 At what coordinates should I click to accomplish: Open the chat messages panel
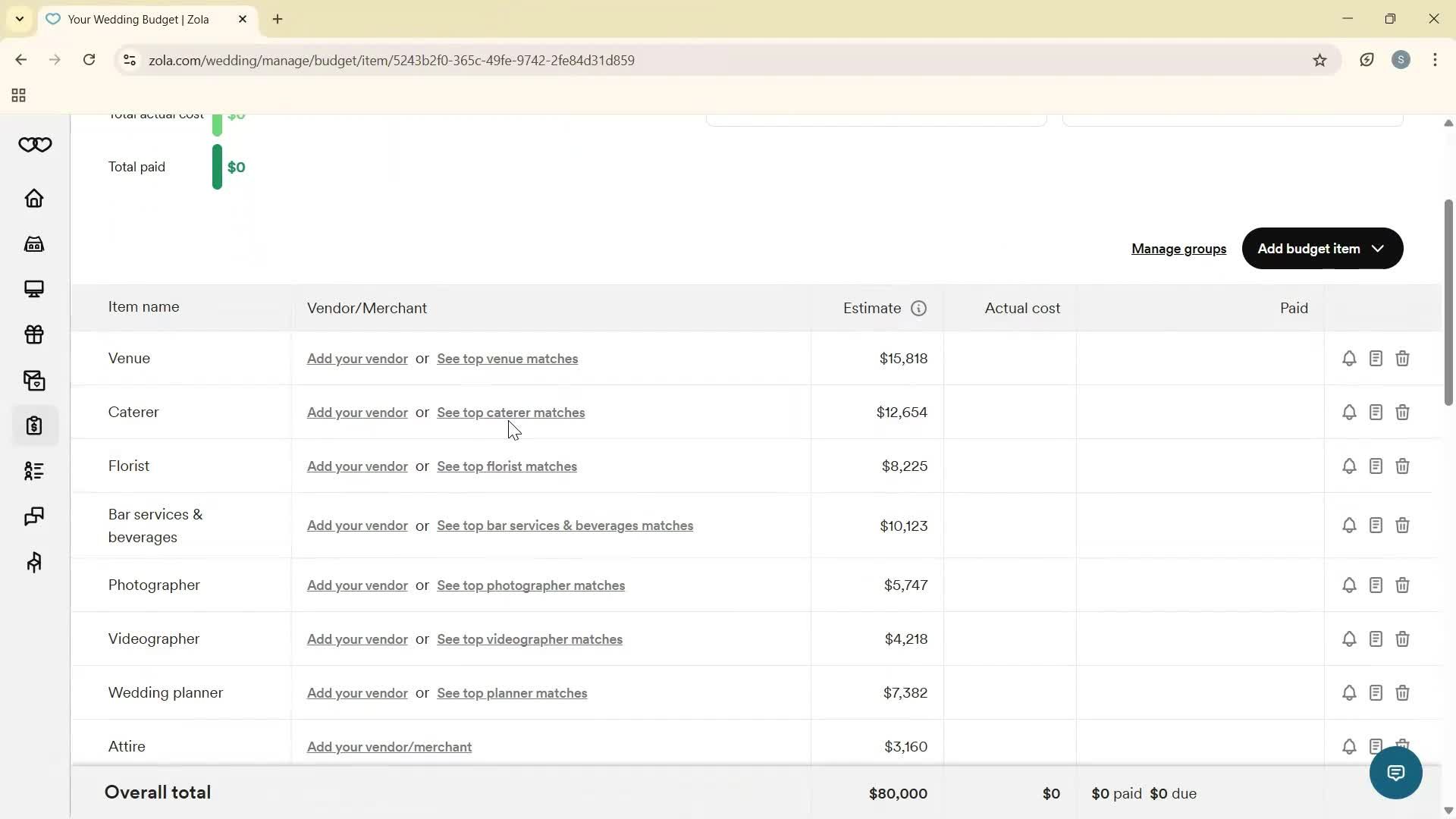click(33, 516)
